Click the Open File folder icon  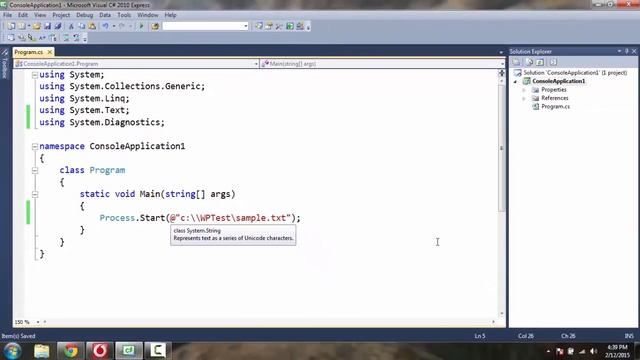tap(37, 26)
